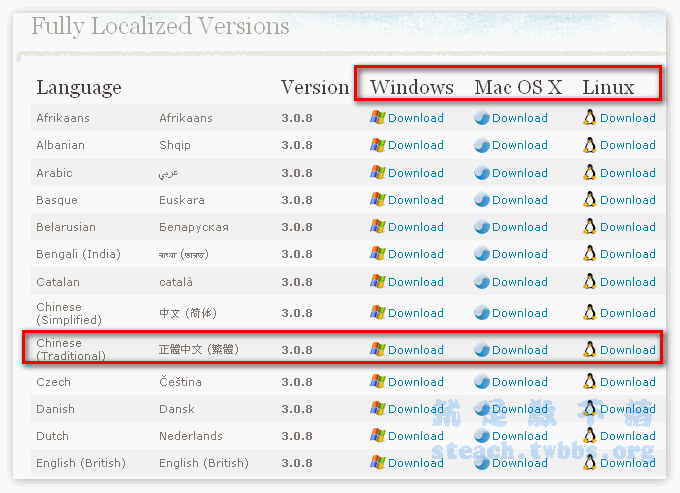Click the Euskara native name cell
680x493 pixels.
182,200
